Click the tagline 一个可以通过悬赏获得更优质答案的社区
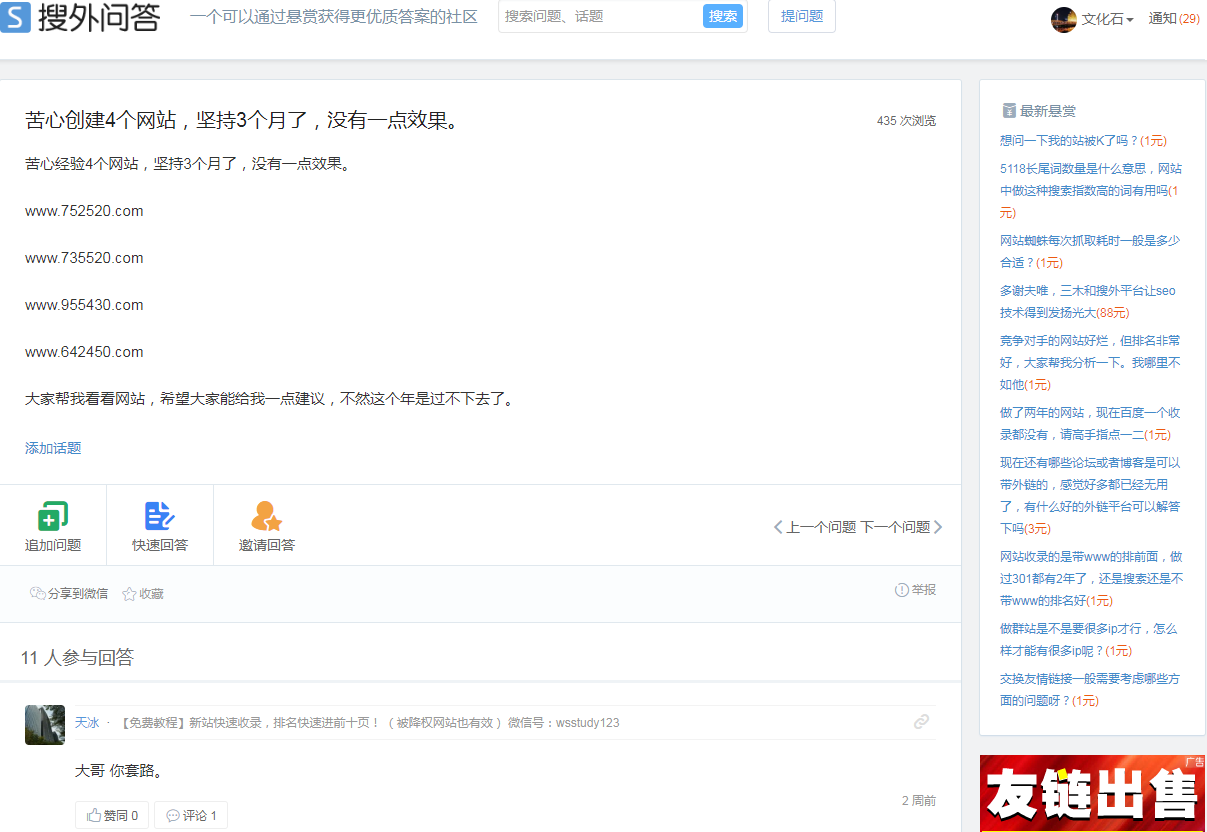Screen dimensions: 1207x832 334,17
